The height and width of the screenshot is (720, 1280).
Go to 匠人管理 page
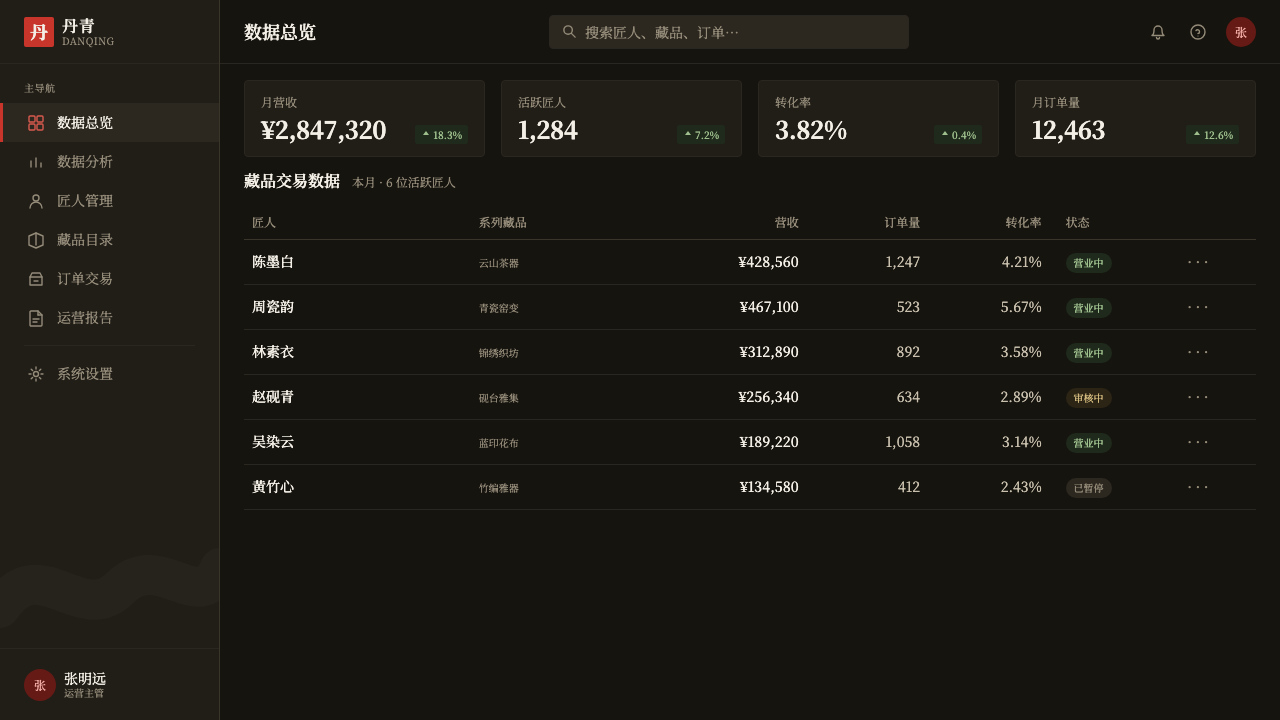(110, 201)
